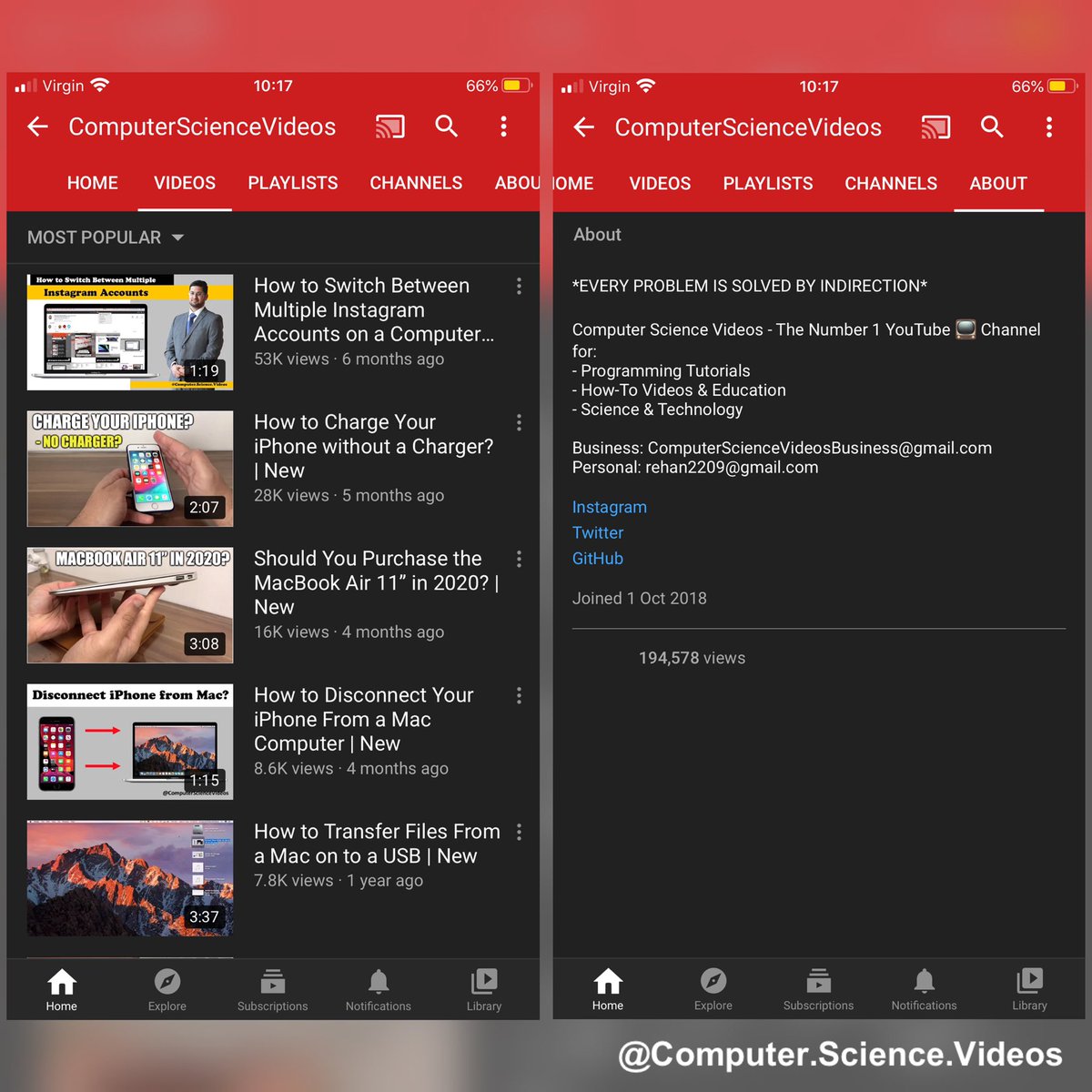
Task: Open Cast icon in left phone header
Action: 390,126
